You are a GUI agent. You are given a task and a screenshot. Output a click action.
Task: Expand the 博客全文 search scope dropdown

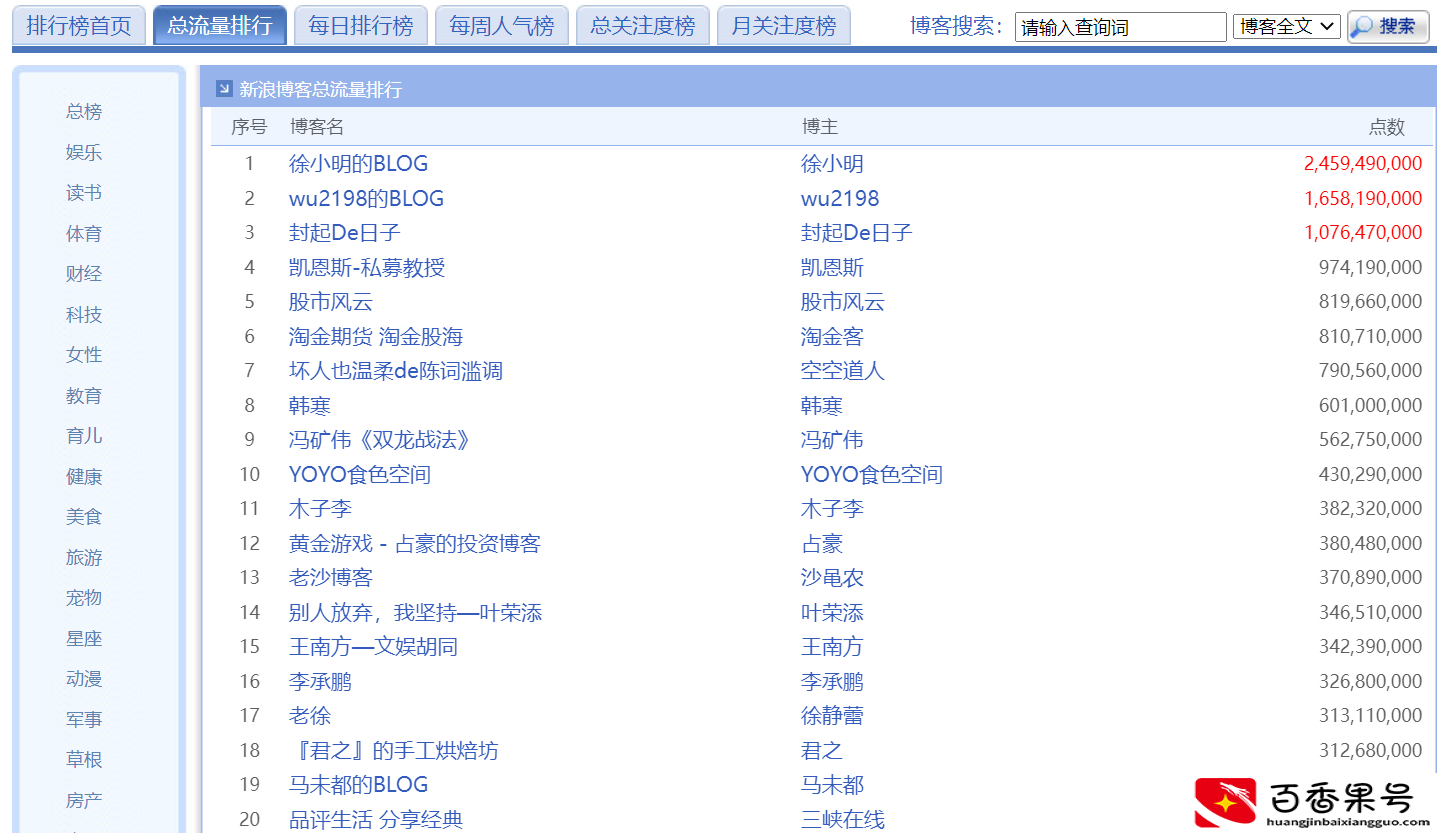1287,27
